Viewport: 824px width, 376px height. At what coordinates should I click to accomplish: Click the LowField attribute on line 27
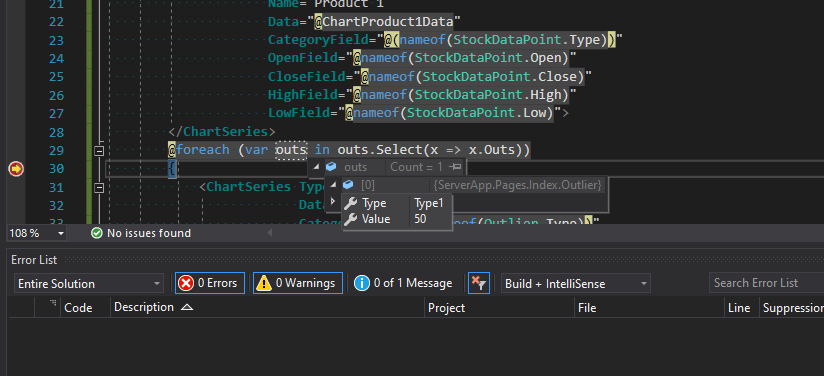coord(299,113)
